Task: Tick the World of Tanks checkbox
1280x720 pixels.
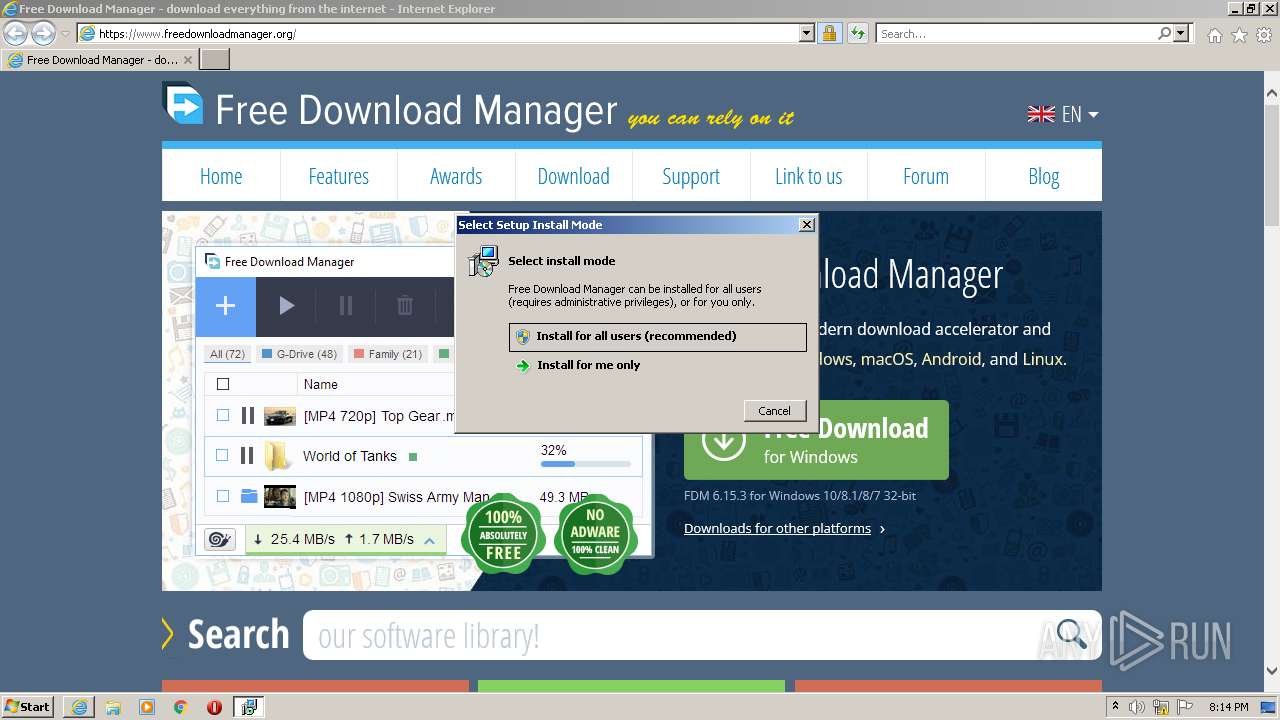Action: click(223, 456)
